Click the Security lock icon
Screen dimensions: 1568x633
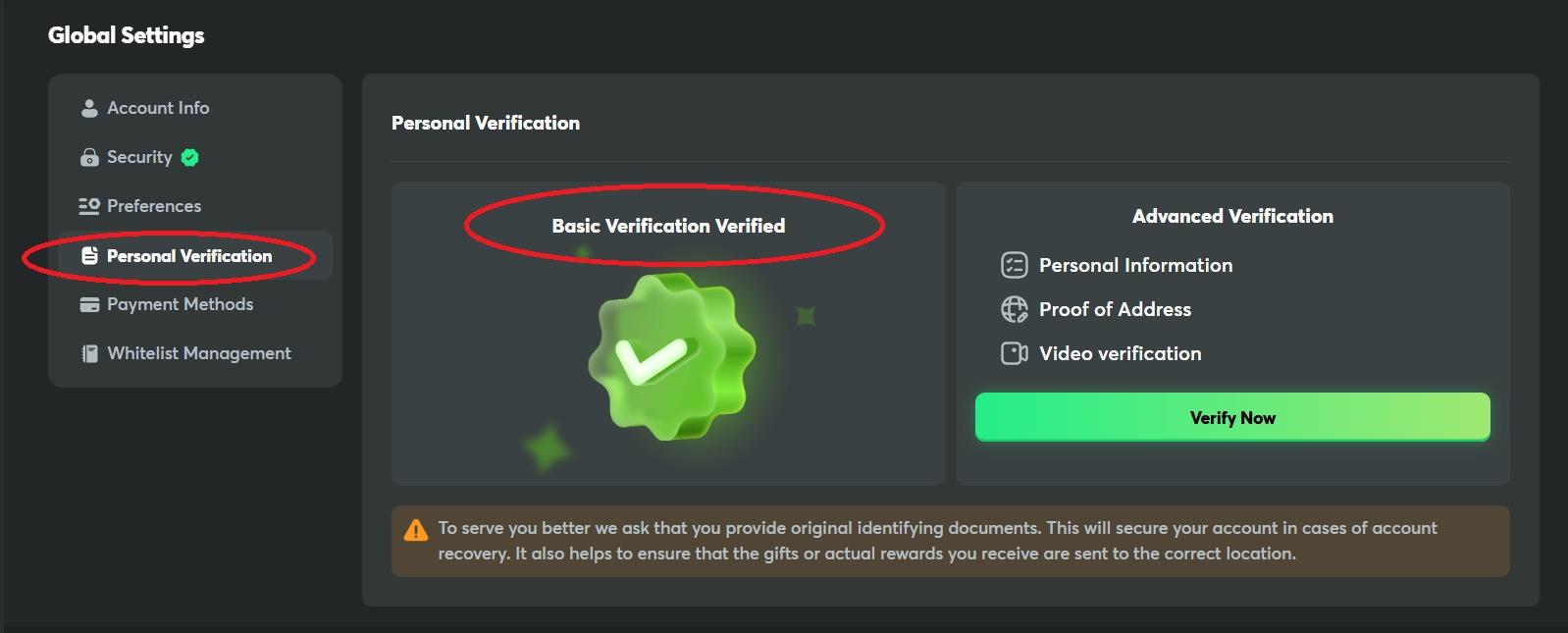tap(89, 157)
